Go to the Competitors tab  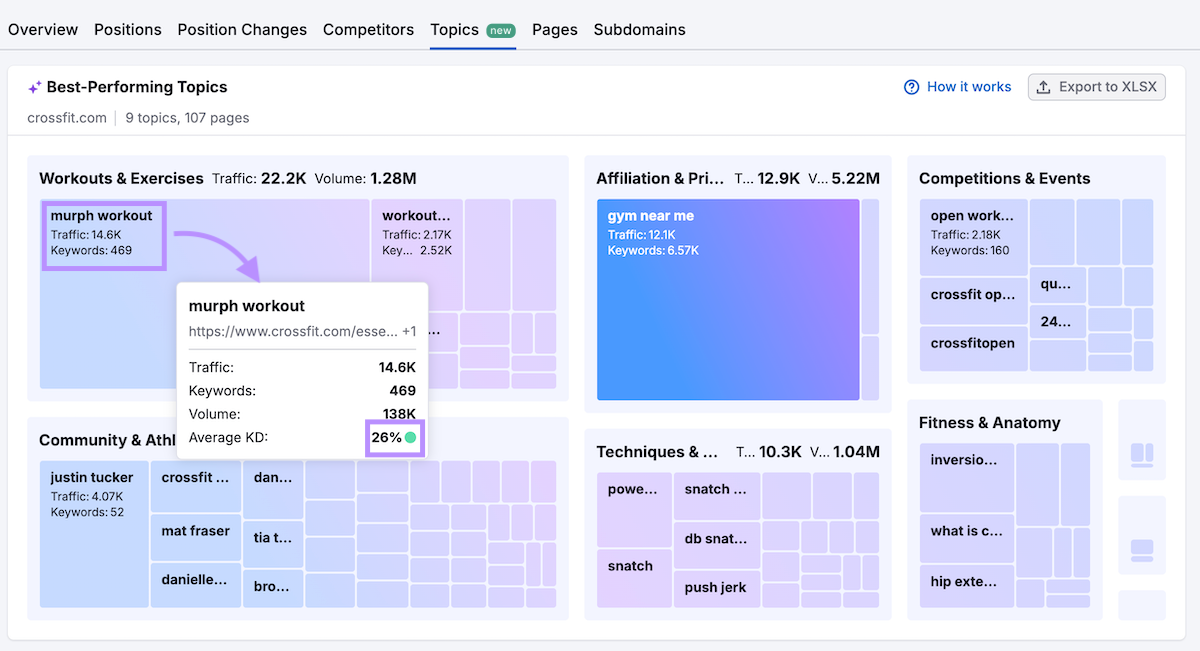coord(368,30)
